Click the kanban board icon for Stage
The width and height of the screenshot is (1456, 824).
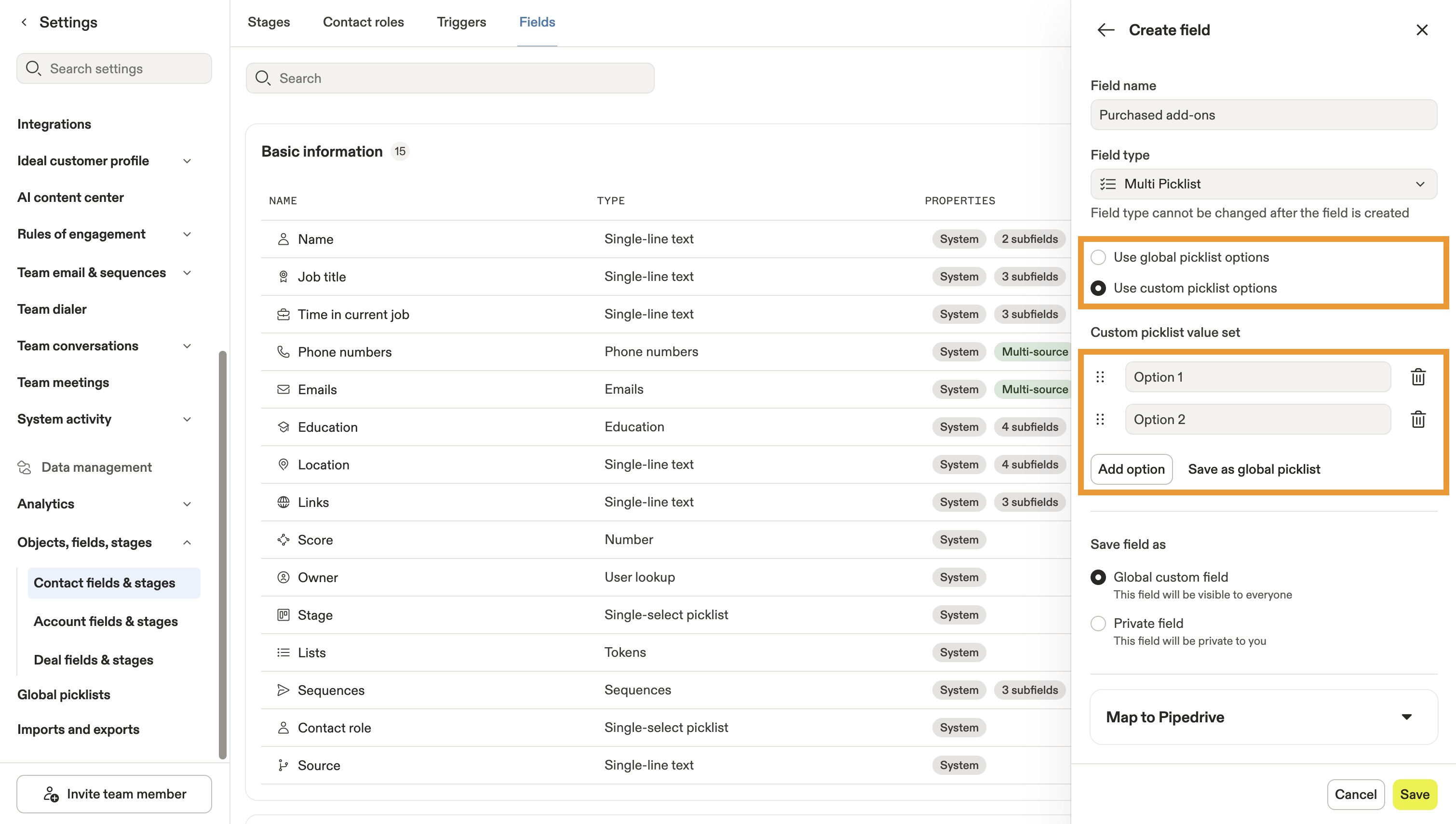tap(283, 615)
